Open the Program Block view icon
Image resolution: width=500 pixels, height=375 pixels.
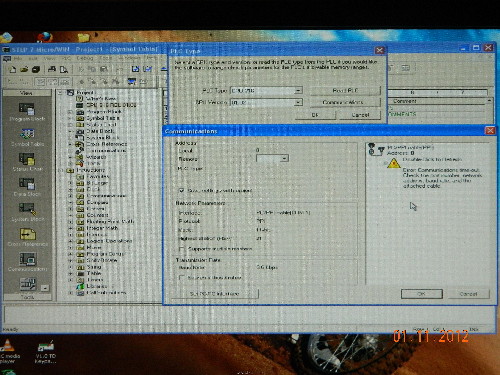tap(27, 109)
